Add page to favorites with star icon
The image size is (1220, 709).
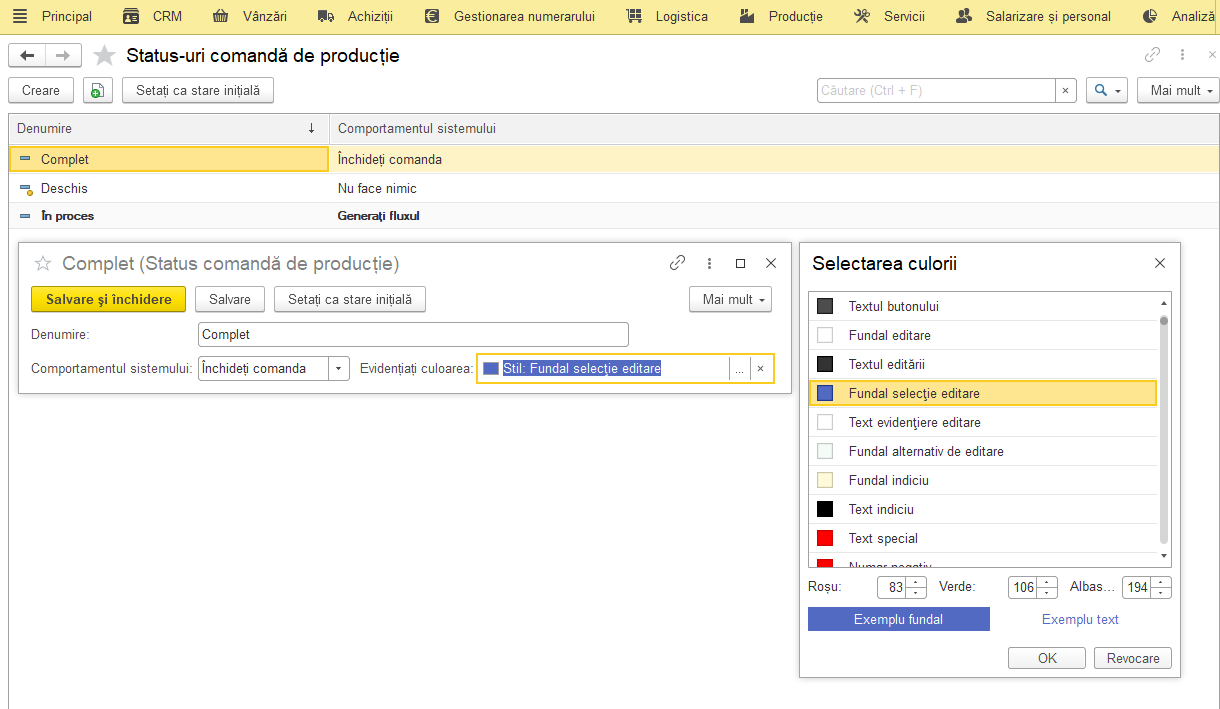click(104, 56)
